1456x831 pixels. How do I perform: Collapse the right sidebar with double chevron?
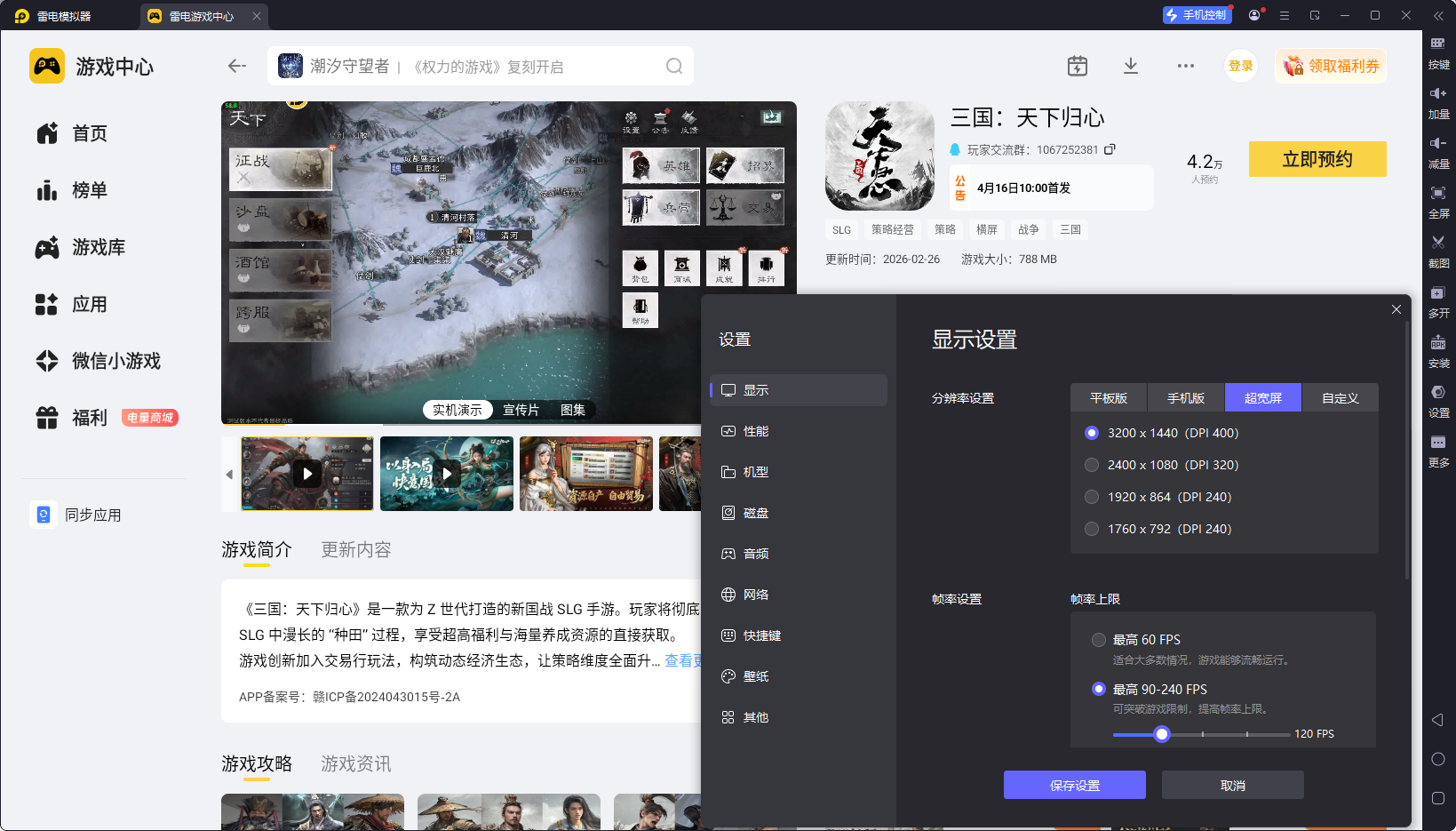point(1438,15)
